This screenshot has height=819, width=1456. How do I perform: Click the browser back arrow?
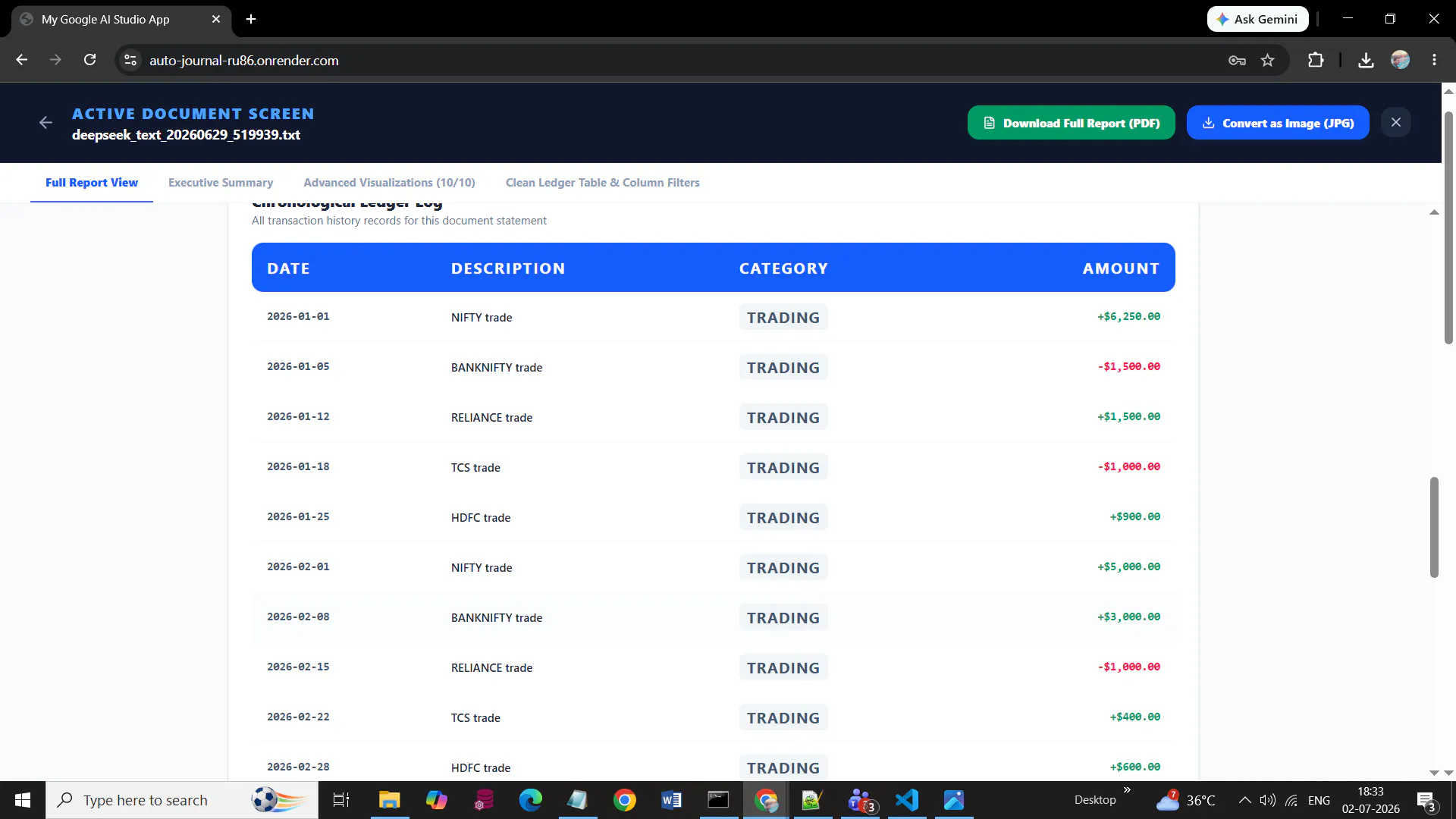coord(21,60)
